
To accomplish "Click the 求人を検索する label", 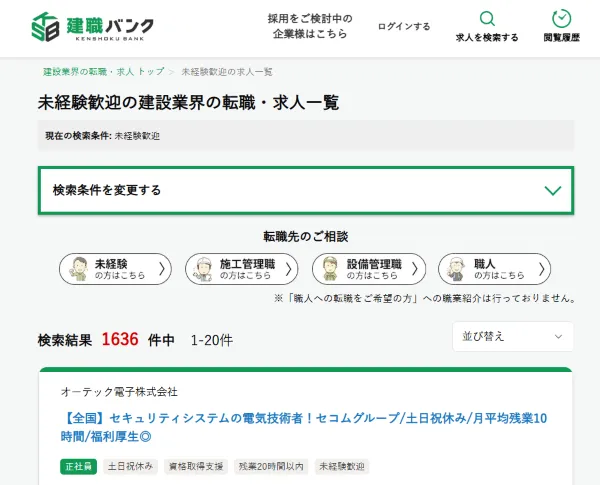I will coord(487,38).
